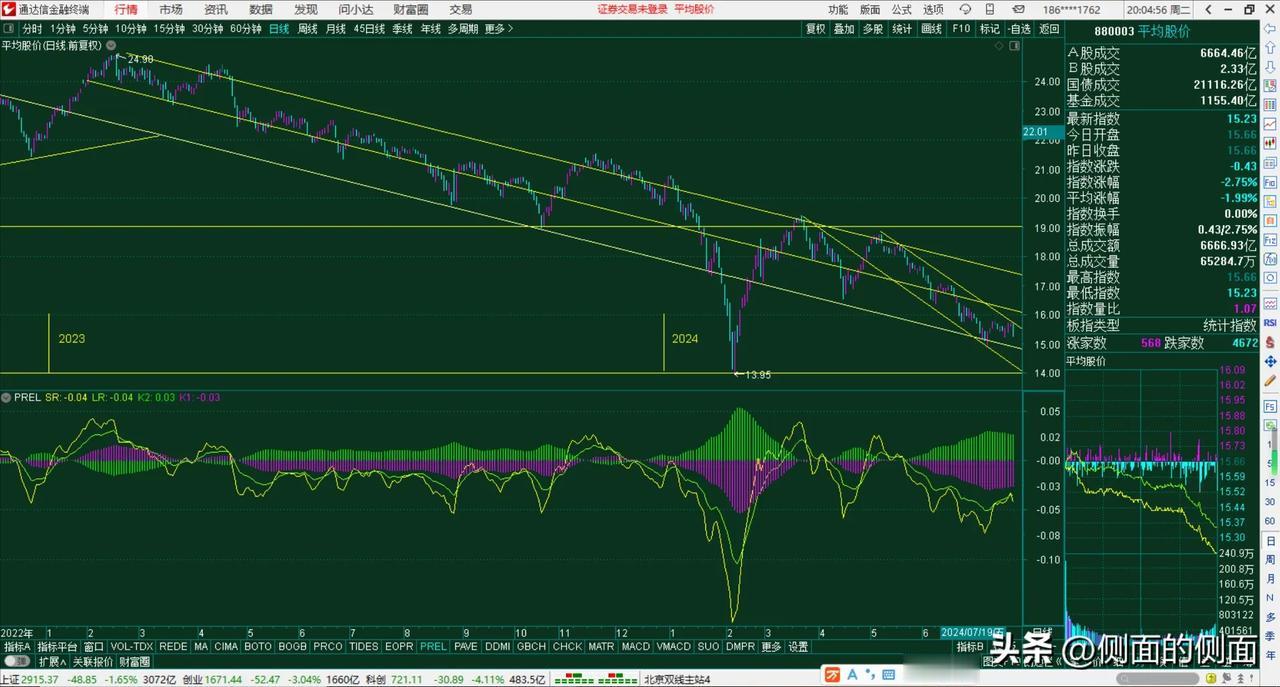The height and width of the screenshot is (687, 1280).
Task: Select the BOTO indicator tab
Action: click(x=258, y=647)
